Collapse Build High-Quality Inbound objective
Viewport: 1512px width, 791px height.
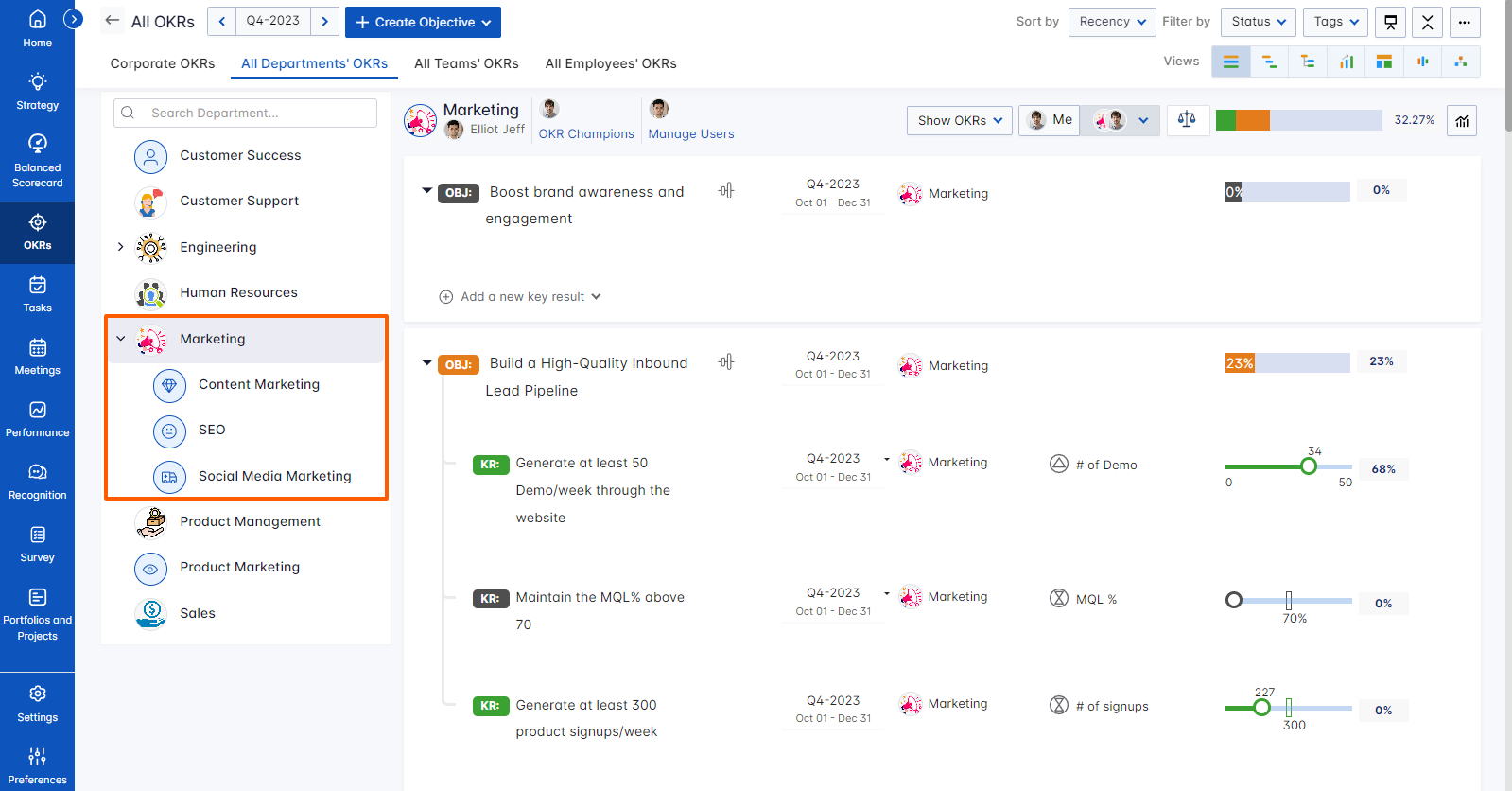click(426, 362)
